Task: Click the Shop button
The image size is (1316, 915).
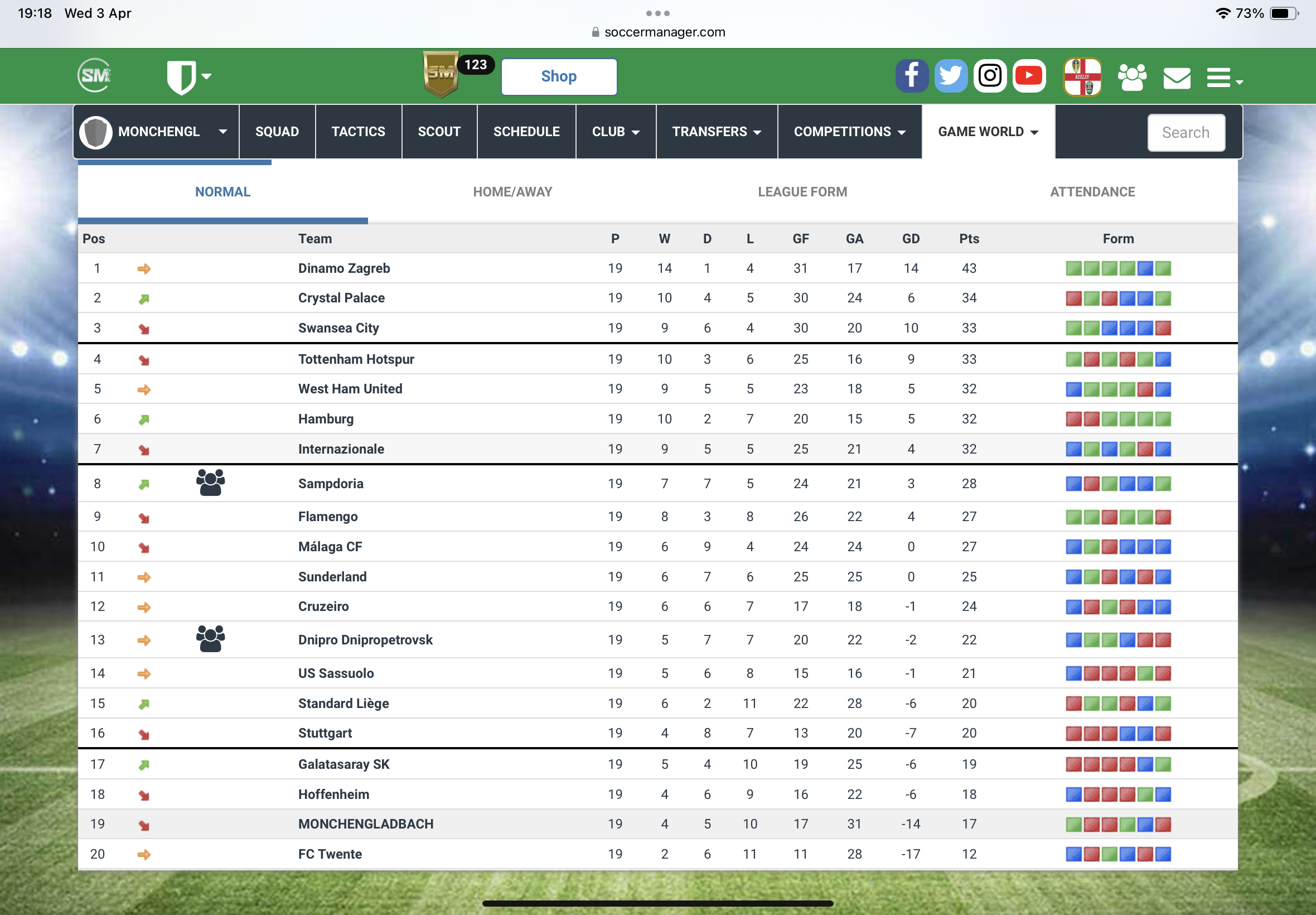Action: [559, 76]
